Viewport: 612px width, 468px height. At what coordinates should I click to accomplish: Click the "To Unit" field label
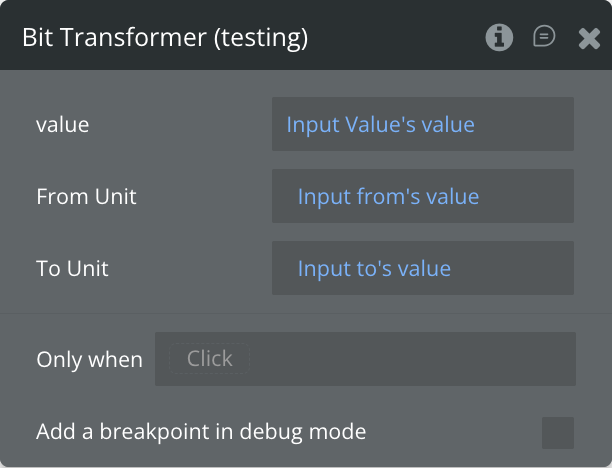tap(72, 269)
